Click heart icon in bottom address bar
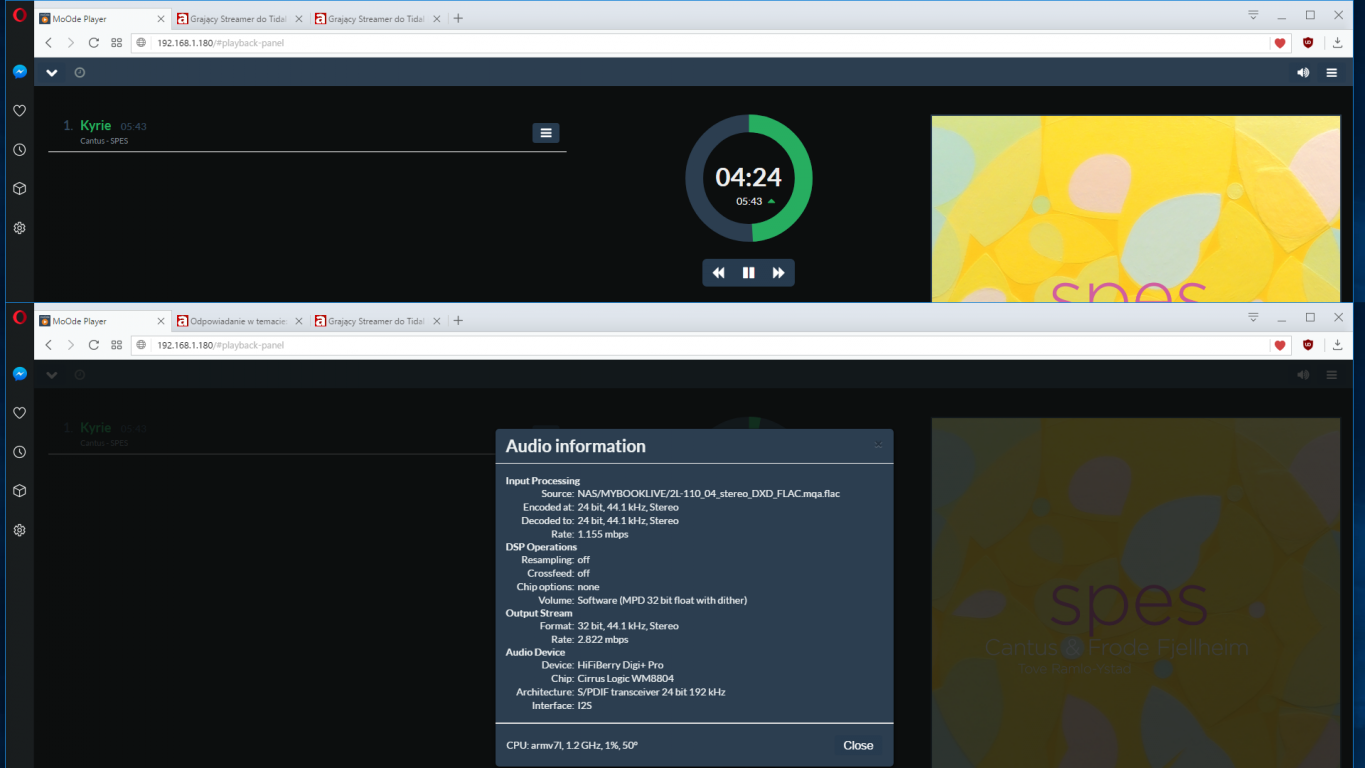 (1280, 345)
